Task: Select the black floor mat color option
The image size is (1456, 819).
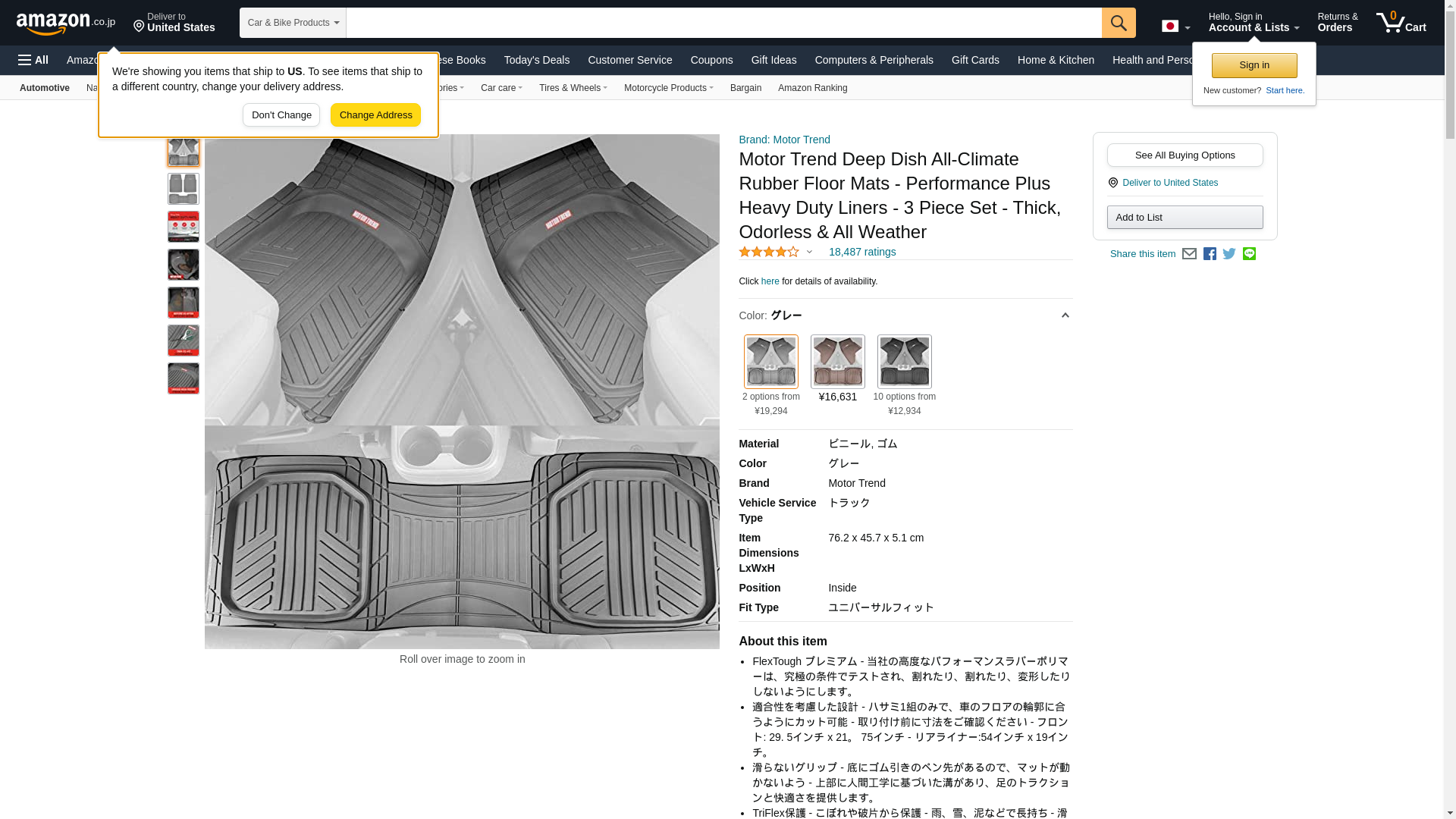Action: [904, 362]
